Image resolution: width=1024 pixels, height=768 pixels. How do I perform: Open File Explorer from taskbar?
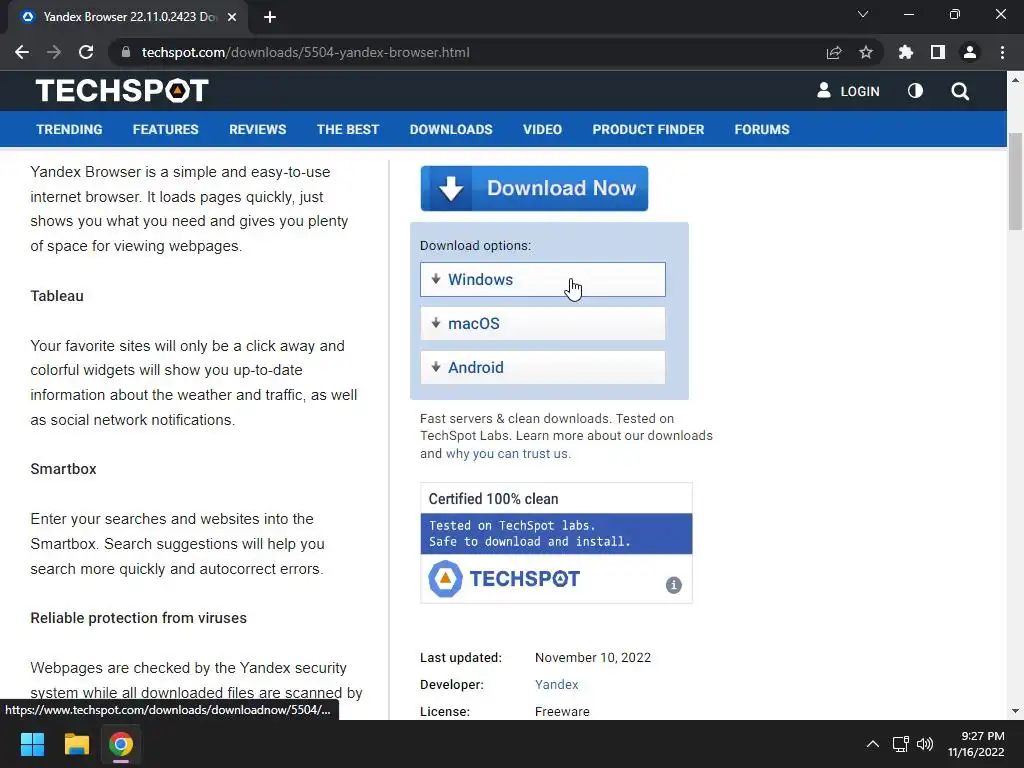tap(76, 744)
